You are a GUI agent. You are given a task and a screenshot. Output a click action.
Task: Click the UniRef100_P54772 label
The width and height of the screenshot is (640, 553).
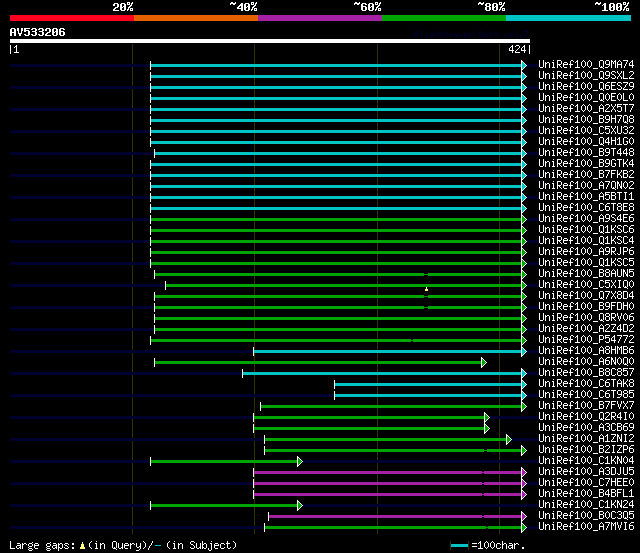586,340
